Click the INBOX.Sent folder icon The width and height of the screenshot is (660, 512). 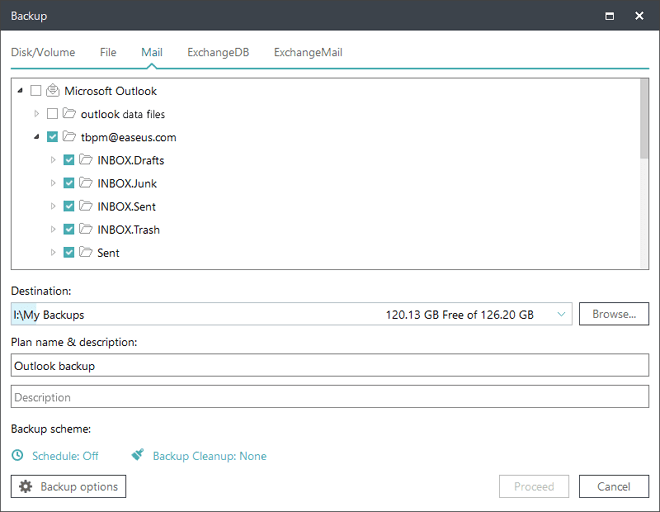point(86,206)
